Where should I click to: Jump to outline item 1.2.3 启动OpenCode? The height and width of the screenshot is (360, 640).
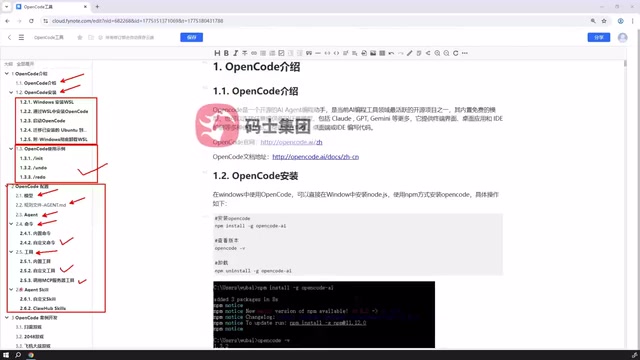(42, 121)
